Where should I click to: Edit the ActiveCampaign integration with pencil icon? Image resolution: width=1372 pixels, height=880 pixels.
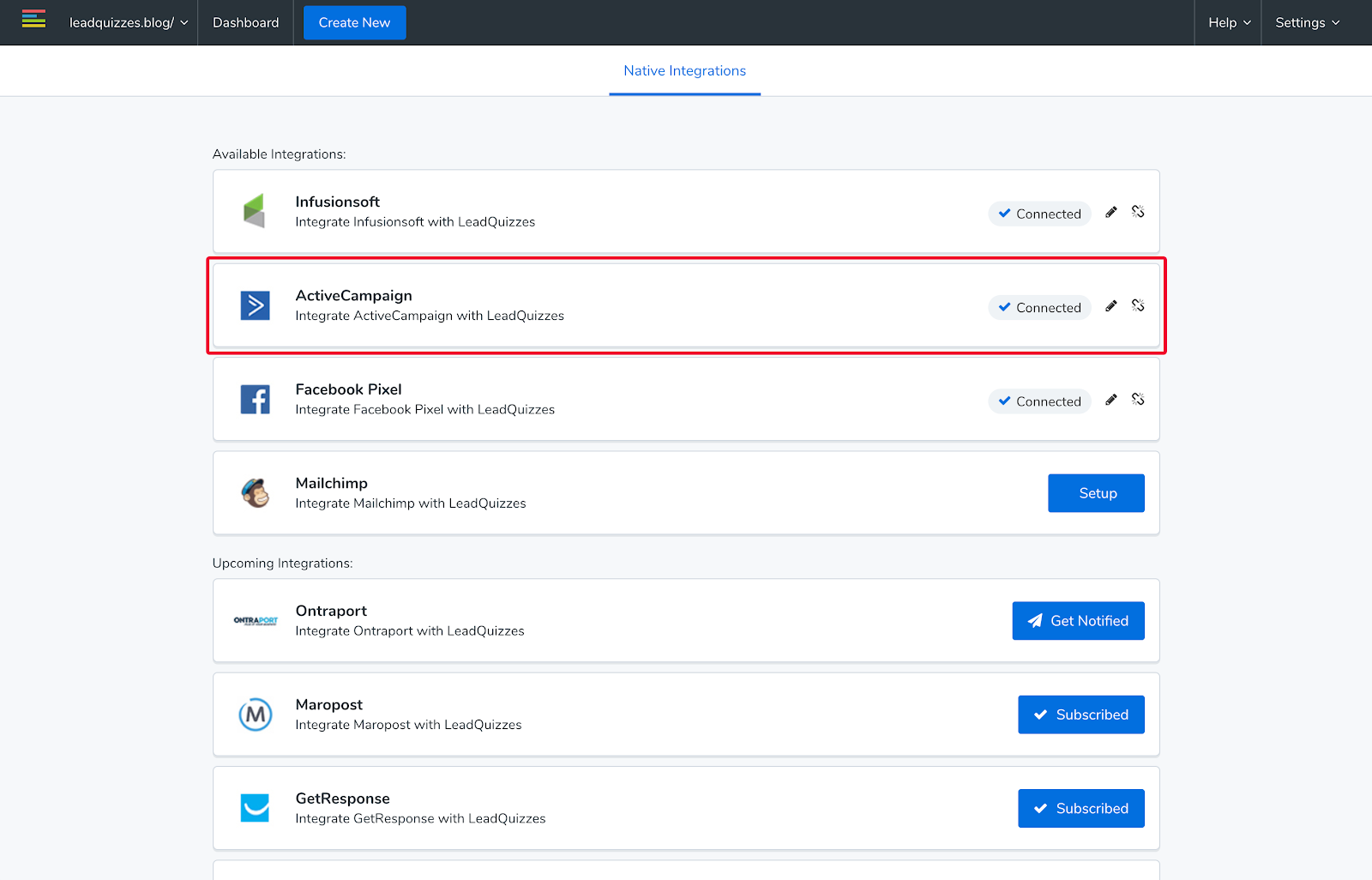(1111, 305)
